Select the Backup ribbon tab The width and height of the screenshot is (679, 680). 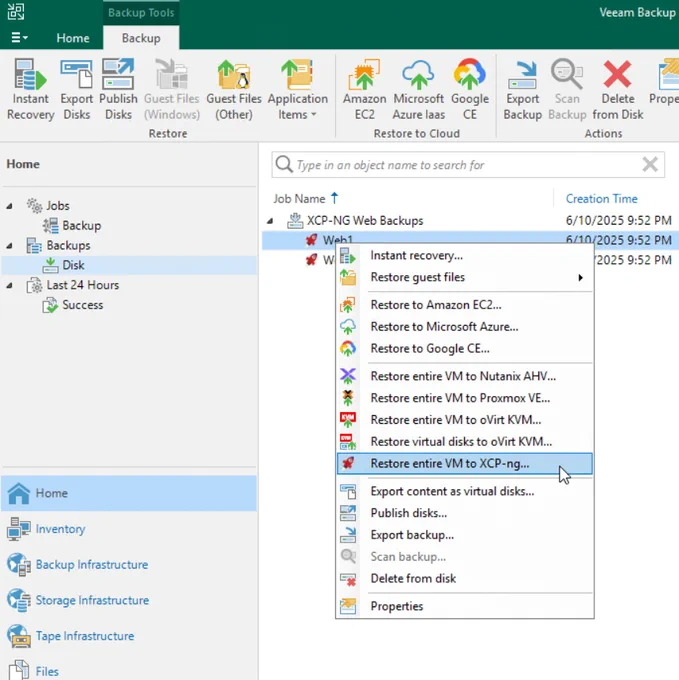[141, 38]
